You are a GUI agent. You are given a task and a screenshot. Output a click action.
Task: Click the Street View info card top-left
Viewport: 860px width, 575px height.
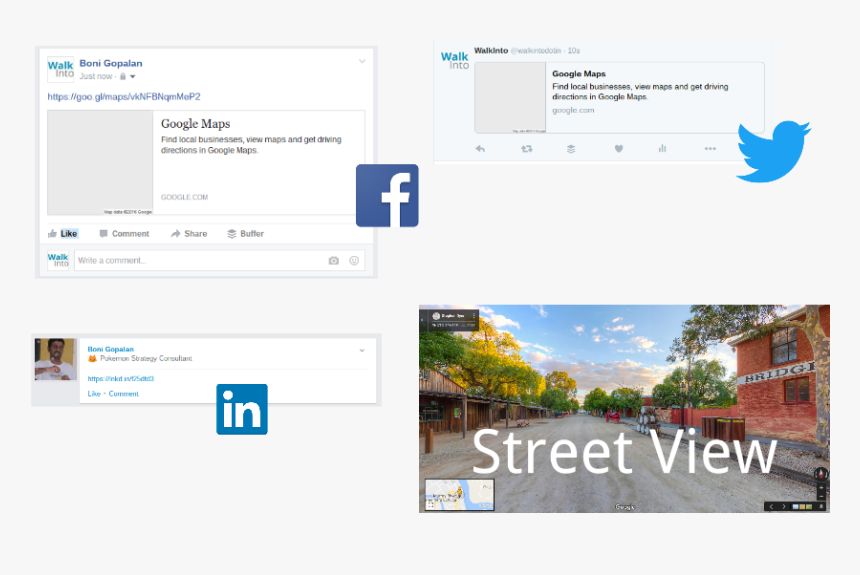pyautogui.click(x=449, y=320)
